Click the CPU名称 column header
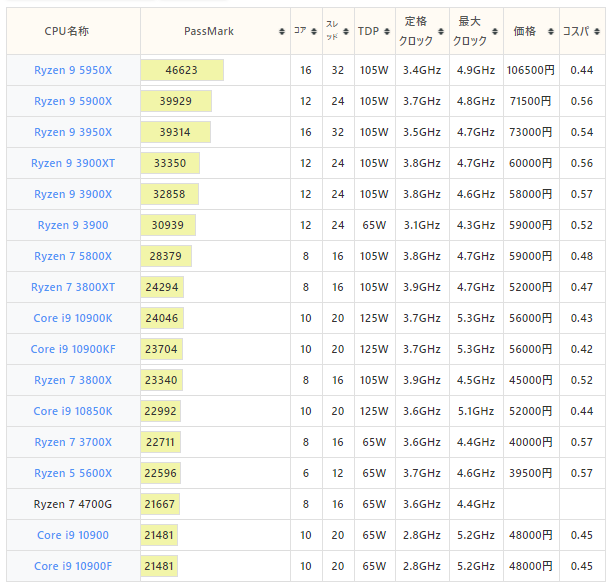The height and width of the screenshot is (582, 615). click(73, 31)
